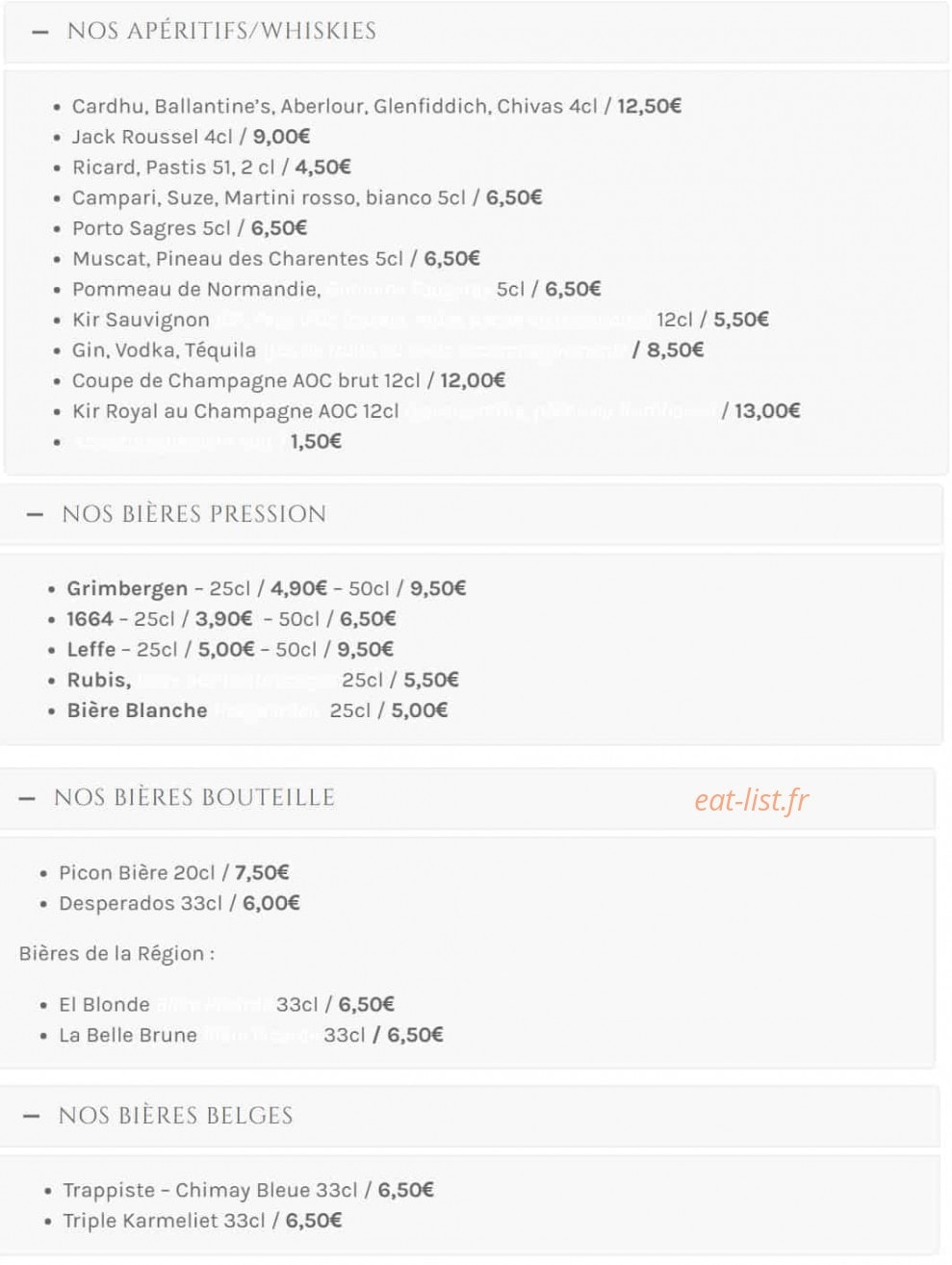The image size is (952, 1265).
Task: Select the Desperados 33cl line
Action: point(179,903)
